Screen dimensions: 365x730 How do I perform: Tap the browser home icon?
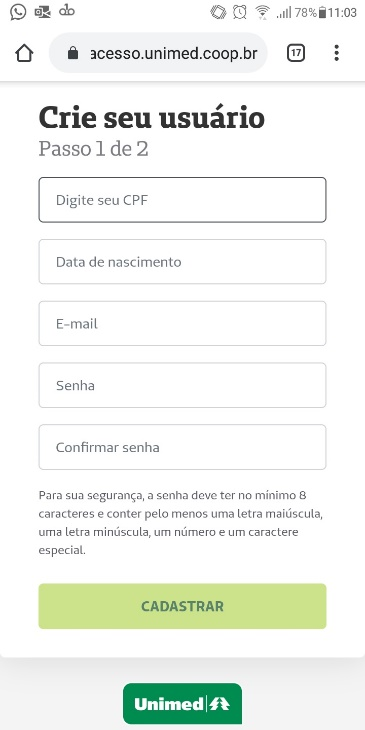click(x=24, y=53)
